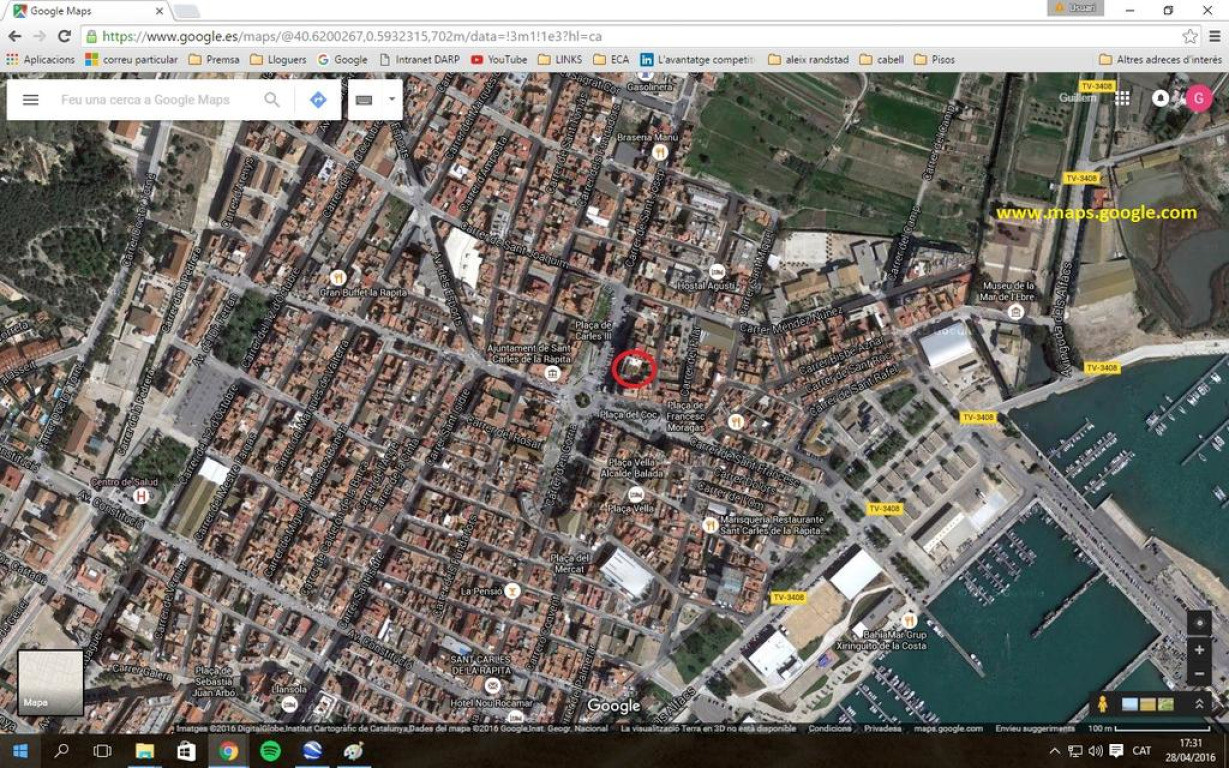Screen dimensions: 1229x768
Task: Open the Lloguers bookmarks folder
Action: [x=278, y=60]
